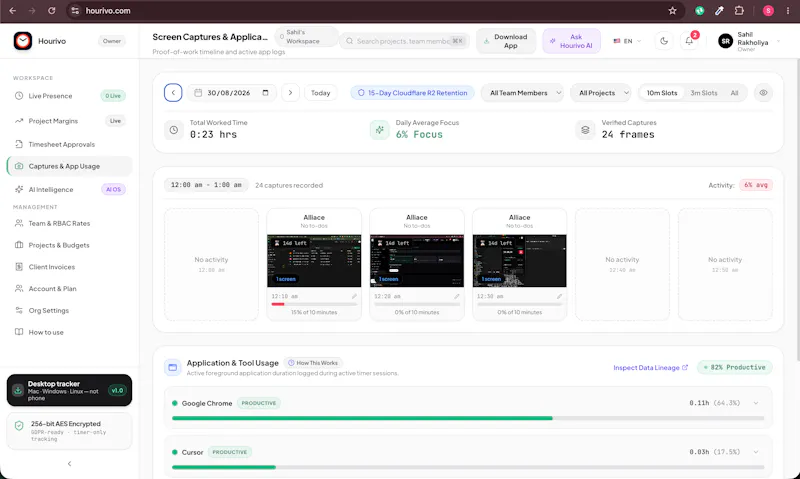Expand the Google Chrome usage row
This screenshot has height=479, width=800.
pyautogui.click(x=756, y=403)
